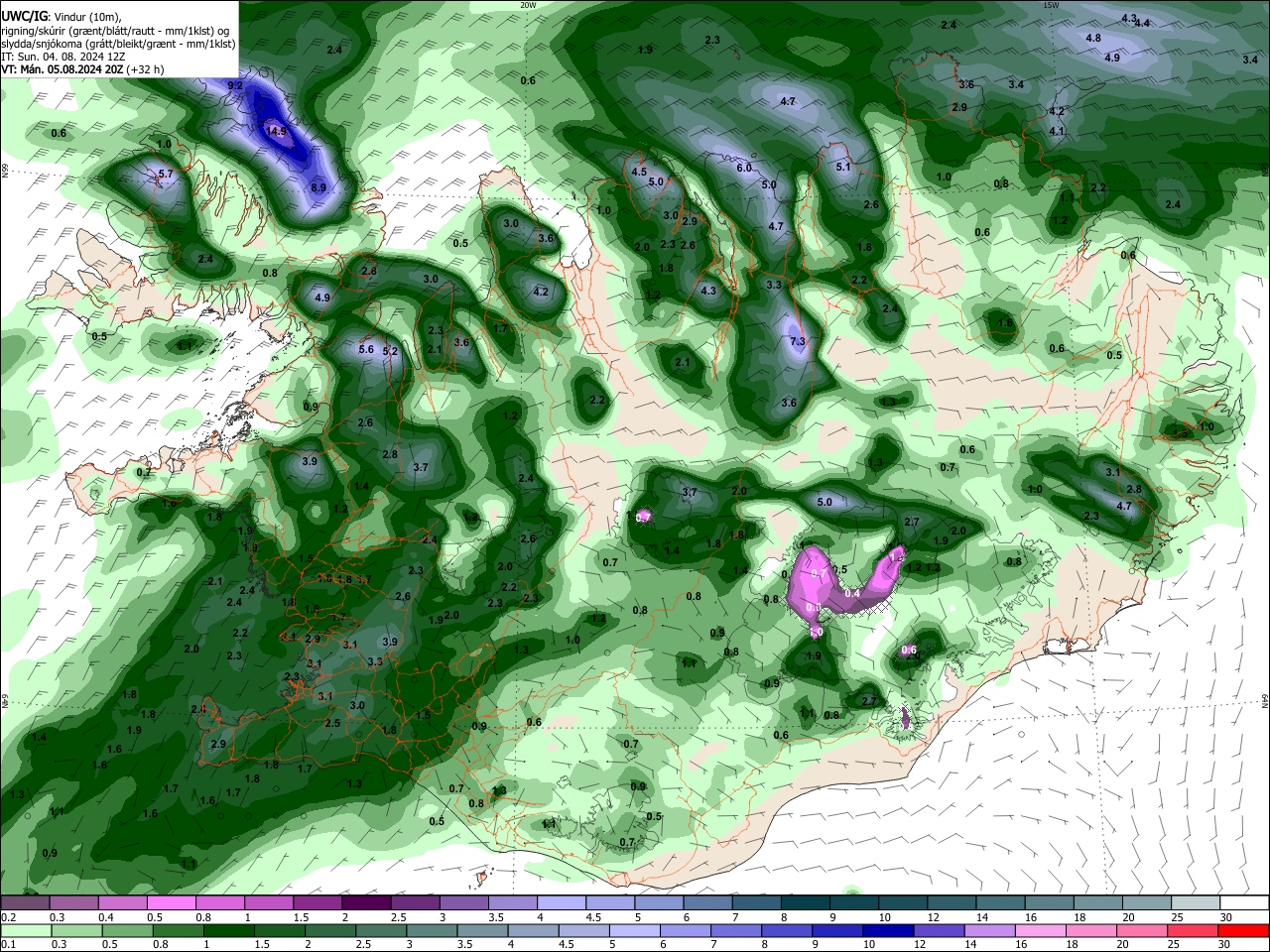Click the 'UWC/IG: Vindur (10m)' title text

[60, 16]
